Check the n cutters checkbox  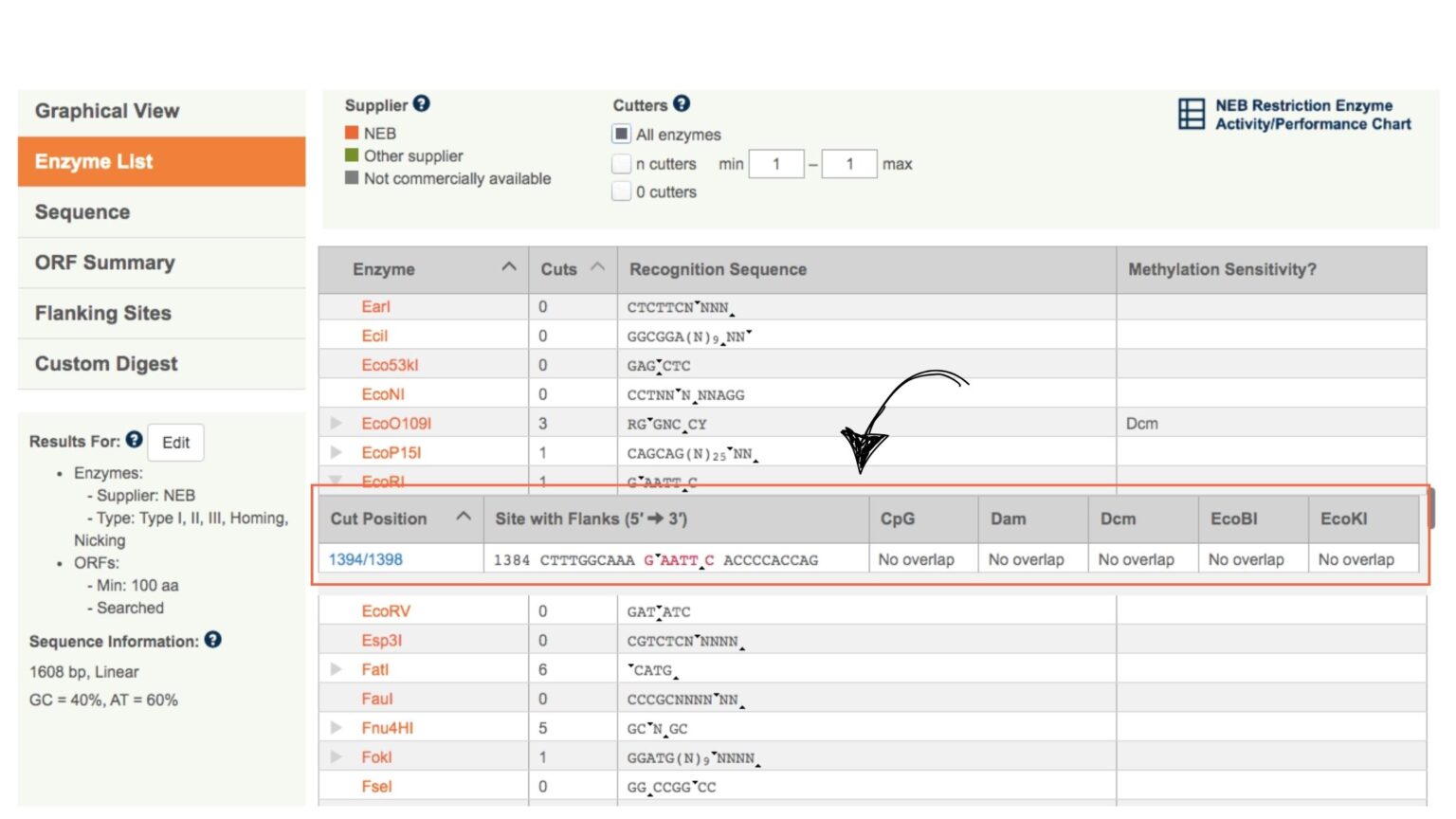click(622, 163)
